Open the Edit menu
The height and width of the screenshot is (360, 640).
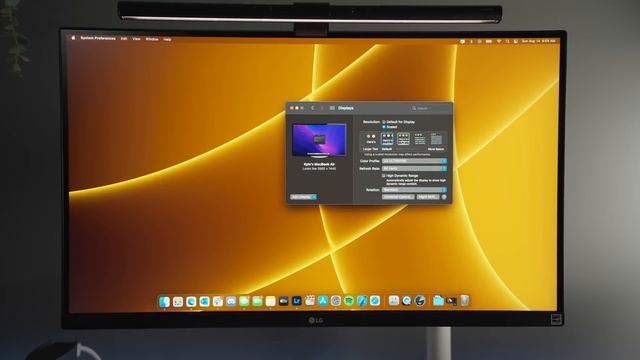pyautogui.click(x=124, y=39)
